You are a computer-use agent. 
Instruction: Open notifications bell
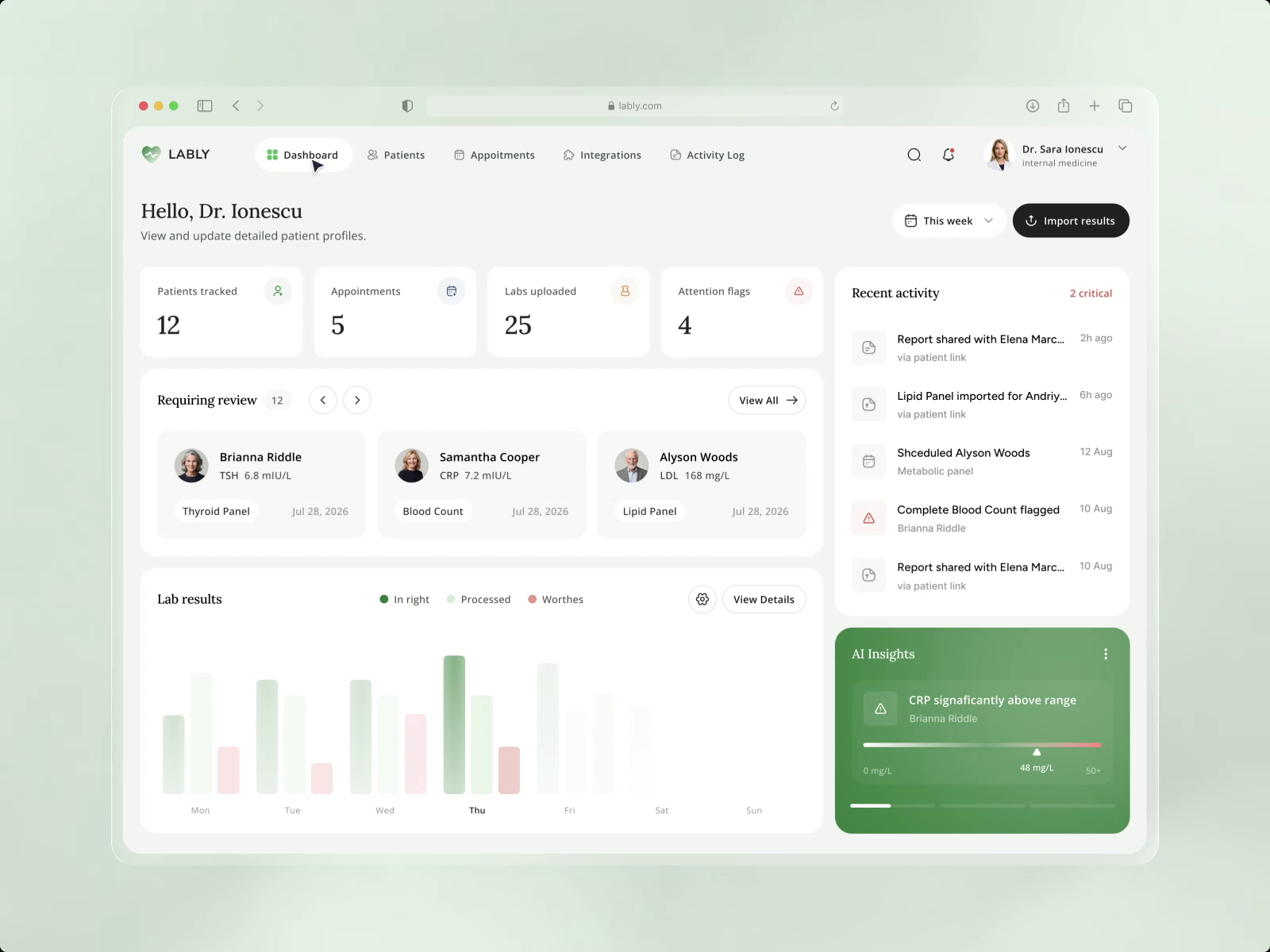(x=948, y=155)
